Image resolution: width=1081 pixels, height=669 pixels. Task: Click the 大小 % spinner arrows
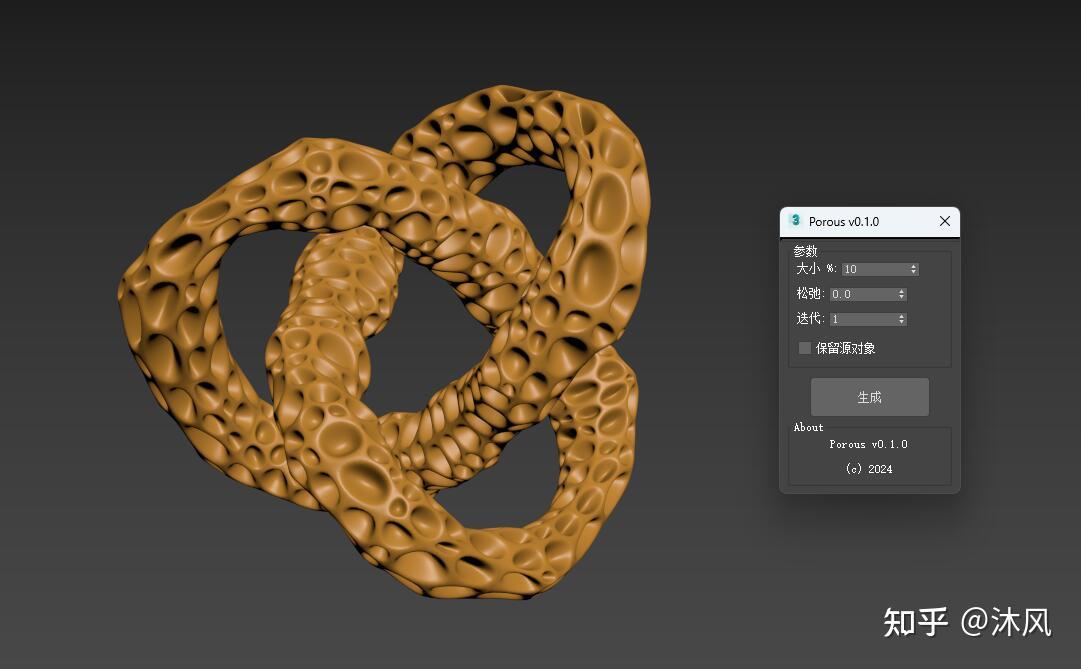(913, 269)
